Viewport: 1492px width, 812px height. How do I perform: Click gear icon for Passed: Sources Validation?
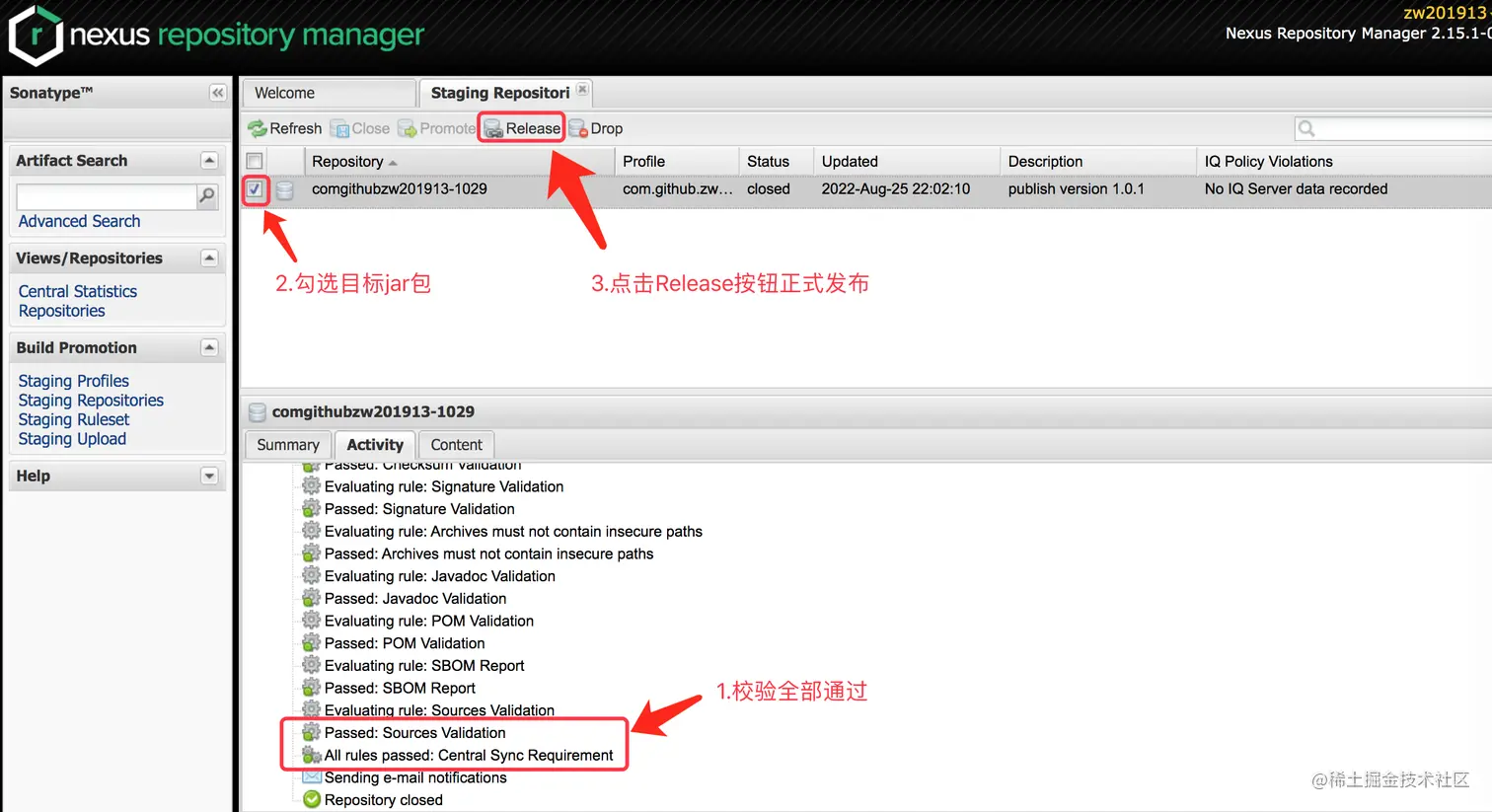pos(311,733)
